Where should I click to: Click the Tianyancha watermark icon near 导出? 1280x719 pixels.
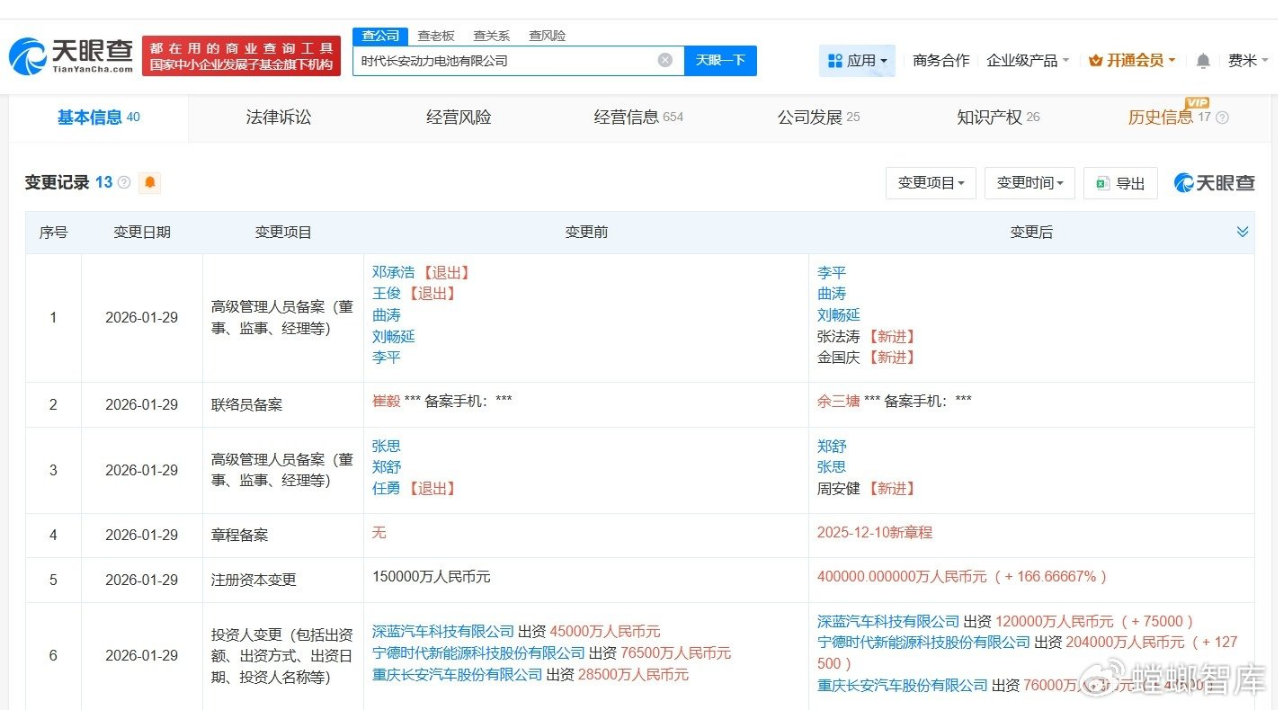pyautogui.click(x=1181, y=183)
